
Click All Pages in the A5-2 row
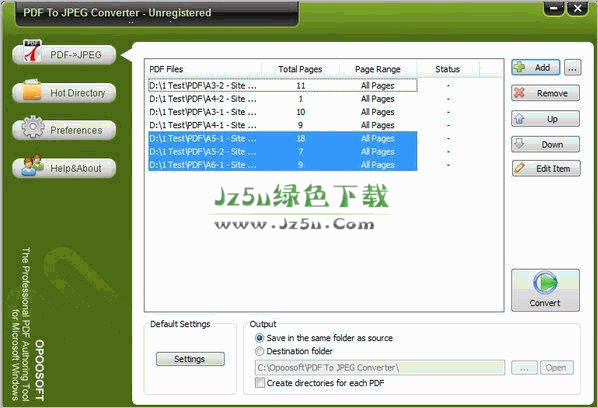click(x=378, y=152)
